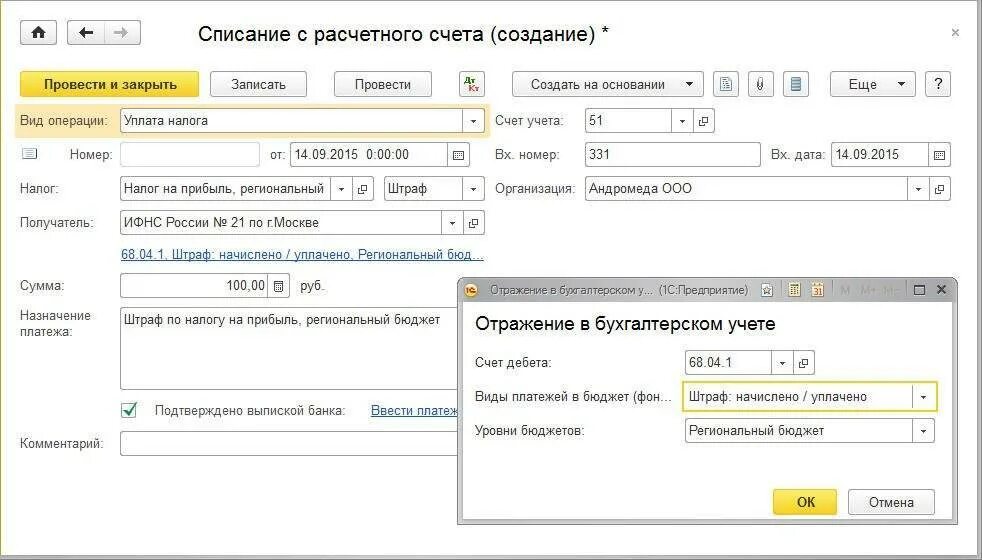Click the Провести button
This screenshot has width=982, height=560.
coord(383,84)
